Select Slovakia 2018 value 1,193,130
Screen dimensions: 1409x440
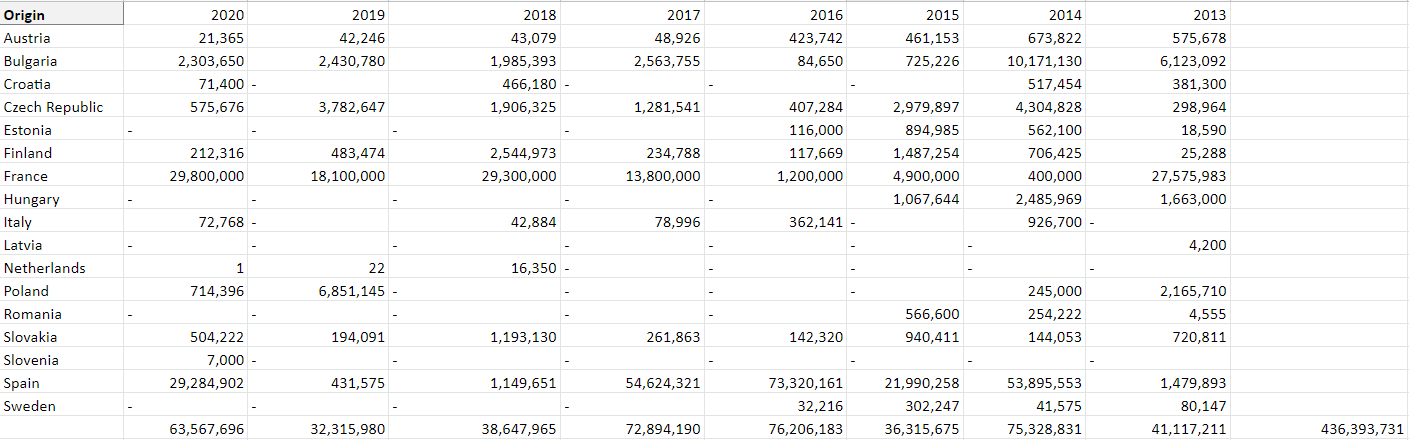(475, 337)
